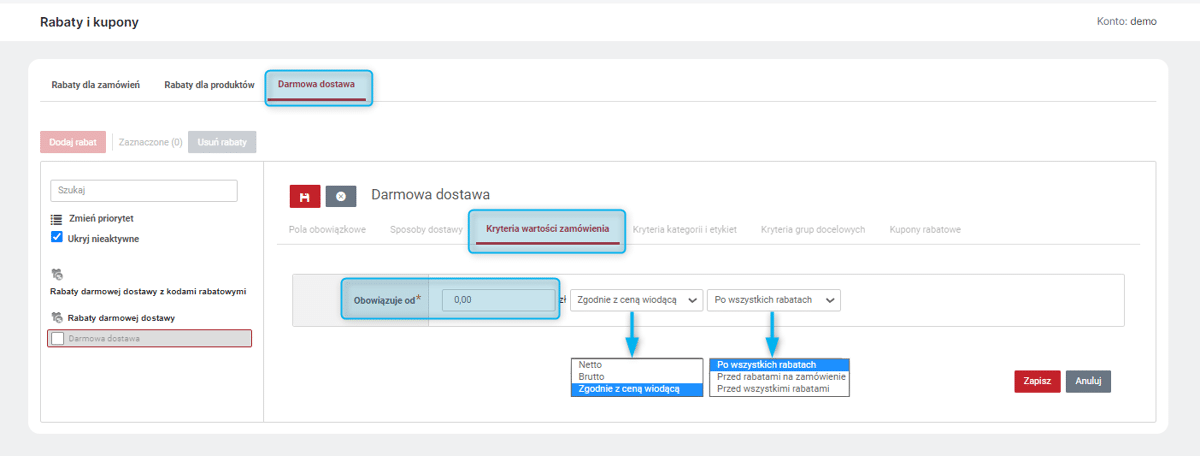The image size is (1200, 456).
Task: Click the Obowiązuje od amount field
Action: (498, 300)
